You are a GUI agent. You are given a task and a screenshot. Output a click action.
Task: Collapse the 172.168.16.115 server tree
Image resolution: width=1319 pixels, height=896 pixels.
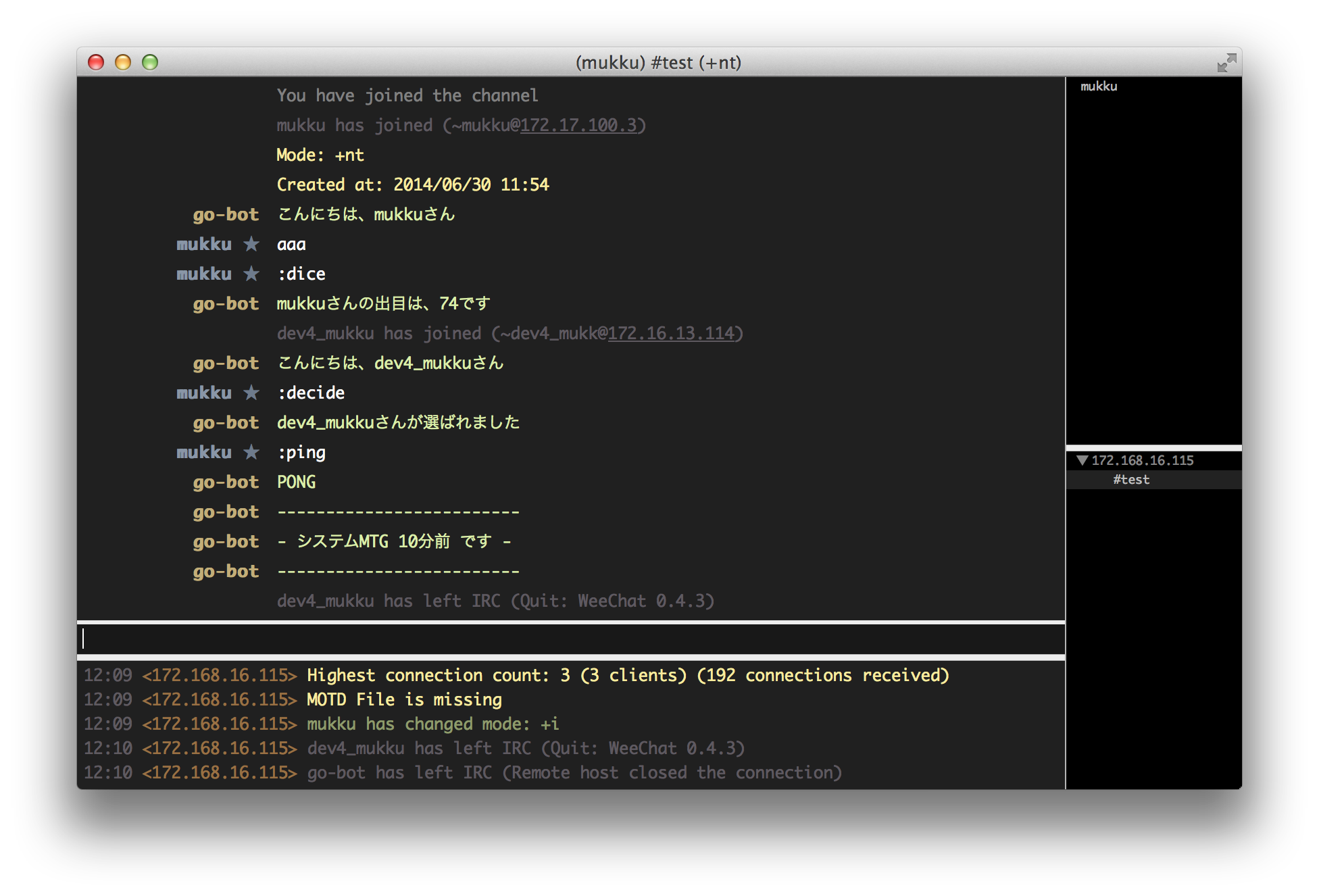(x=1082, y=461)
